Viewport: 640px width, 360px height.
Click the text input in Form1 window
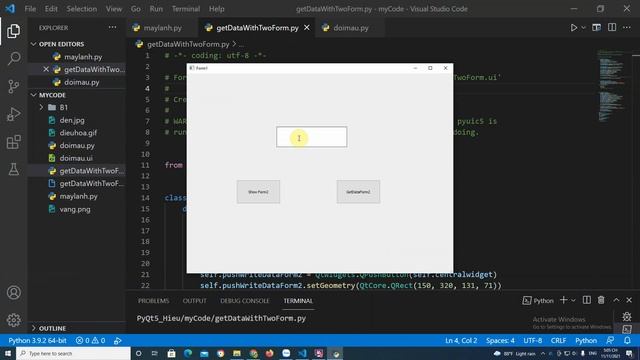(311, 137)
